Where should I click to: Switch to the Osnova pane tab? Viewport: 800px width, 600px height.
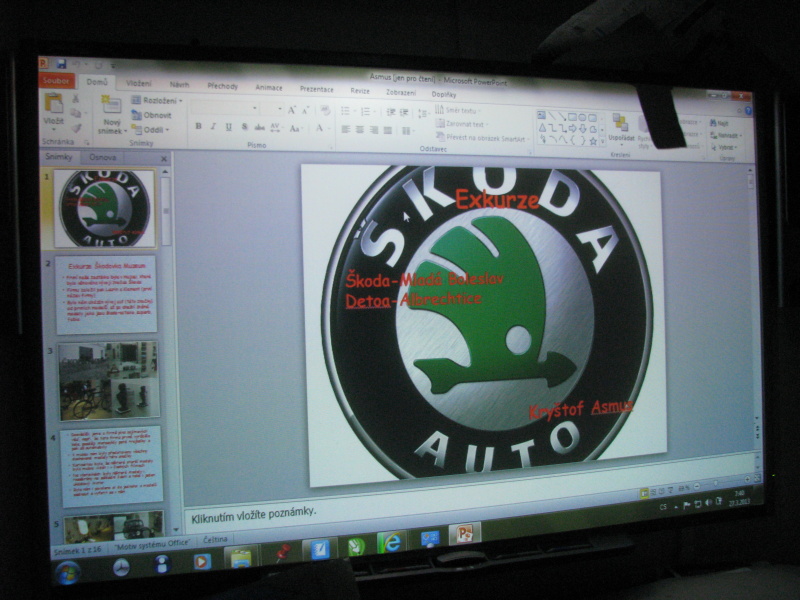coord(103,157)
